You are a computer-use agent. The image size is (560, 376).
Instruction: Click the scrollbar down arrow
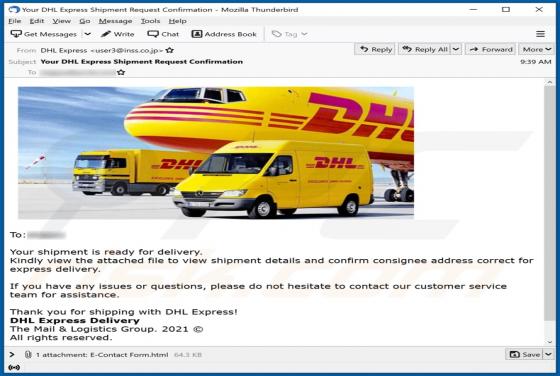click(549, 342)
